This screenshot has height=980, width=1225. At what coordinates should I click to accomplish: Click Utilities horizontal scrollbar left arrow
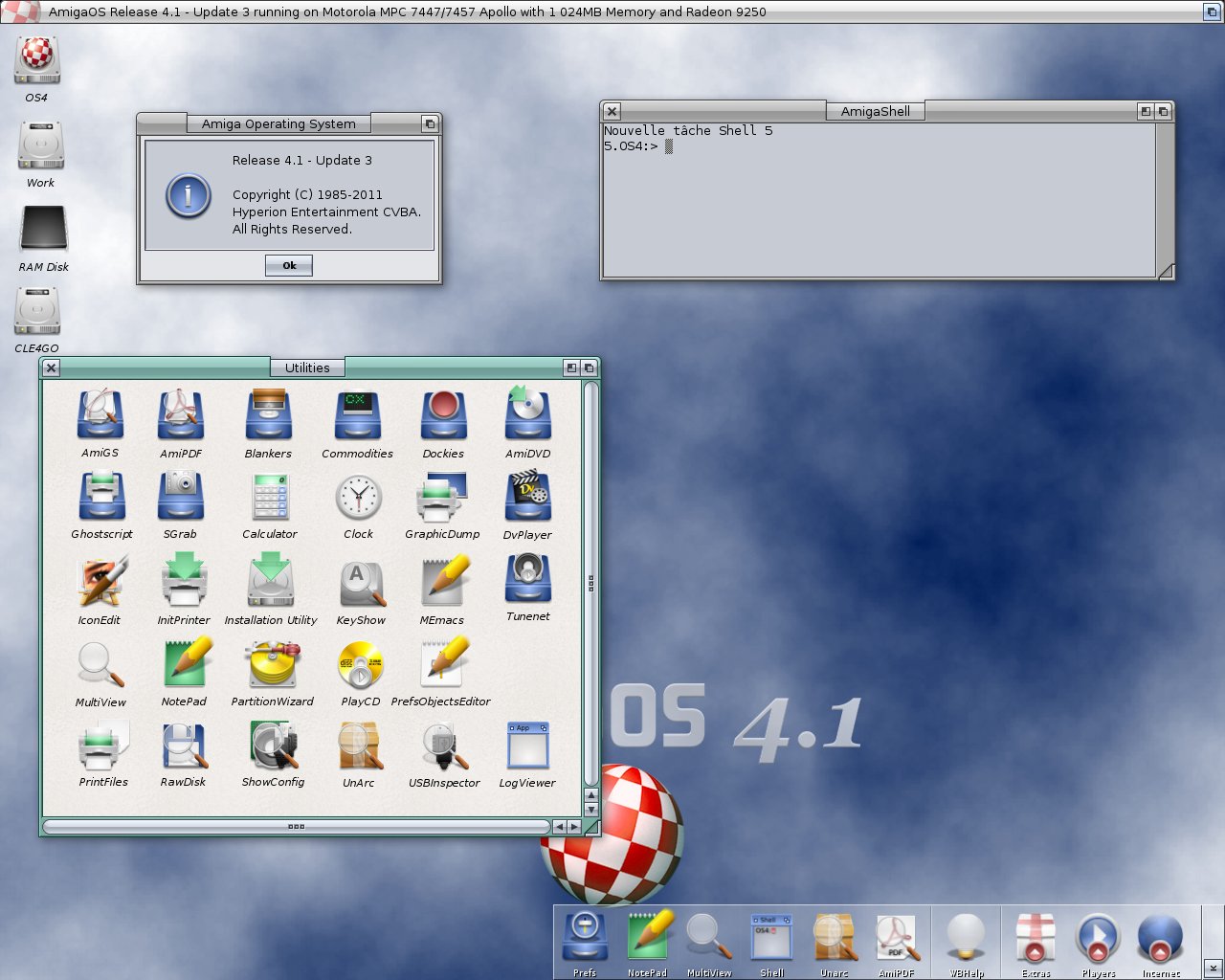[x=559, y=826]
